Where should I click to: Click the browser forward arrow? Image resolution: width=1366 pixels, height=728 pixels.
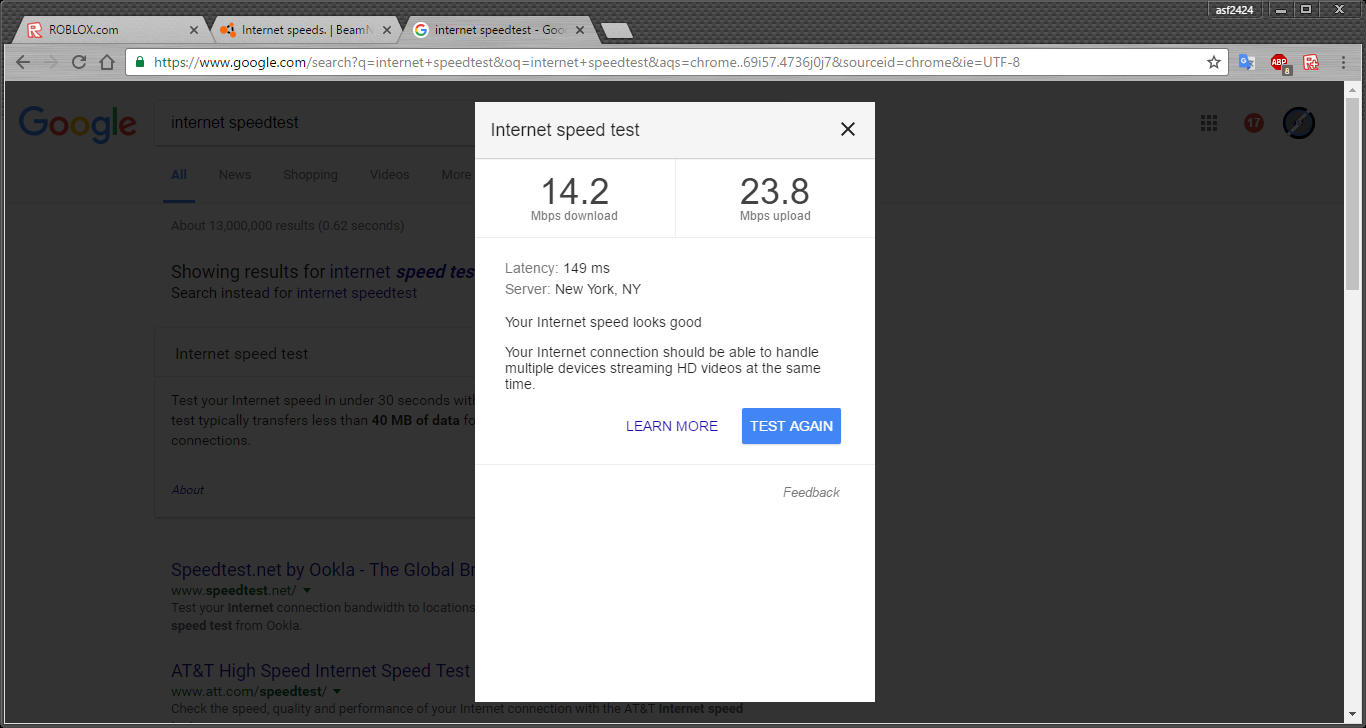[51, 62]
